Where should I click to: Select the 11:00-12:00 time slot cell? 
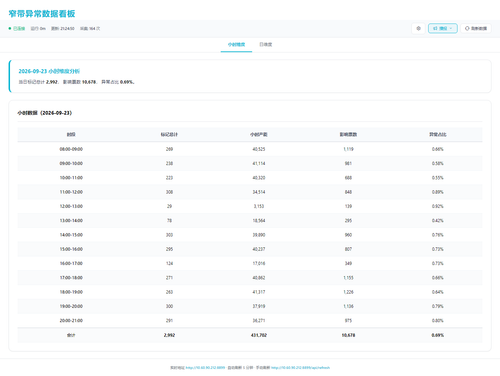coord(71,192)
